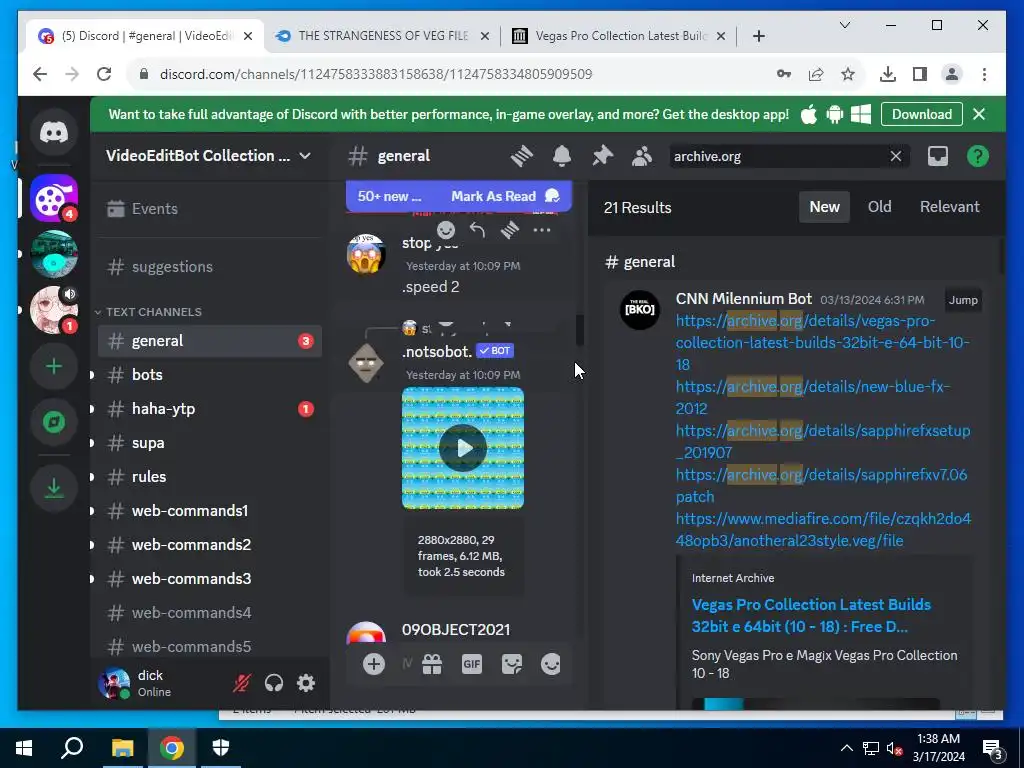The image size is (1024, 768).
Task: Click the Chrome address bar URL
Action: (x=376, y=74)
